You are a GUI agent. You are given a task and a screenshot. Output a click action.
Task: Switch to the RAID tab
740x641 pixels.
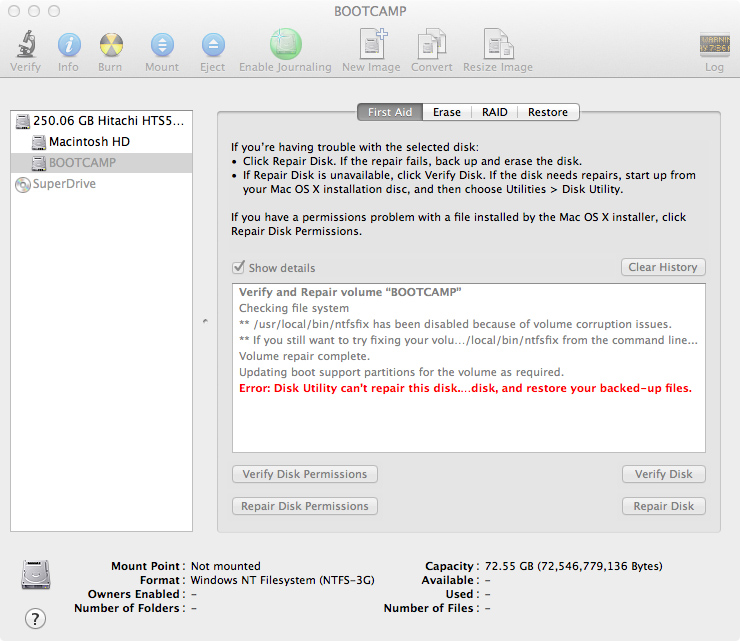[x=494, y=112]
